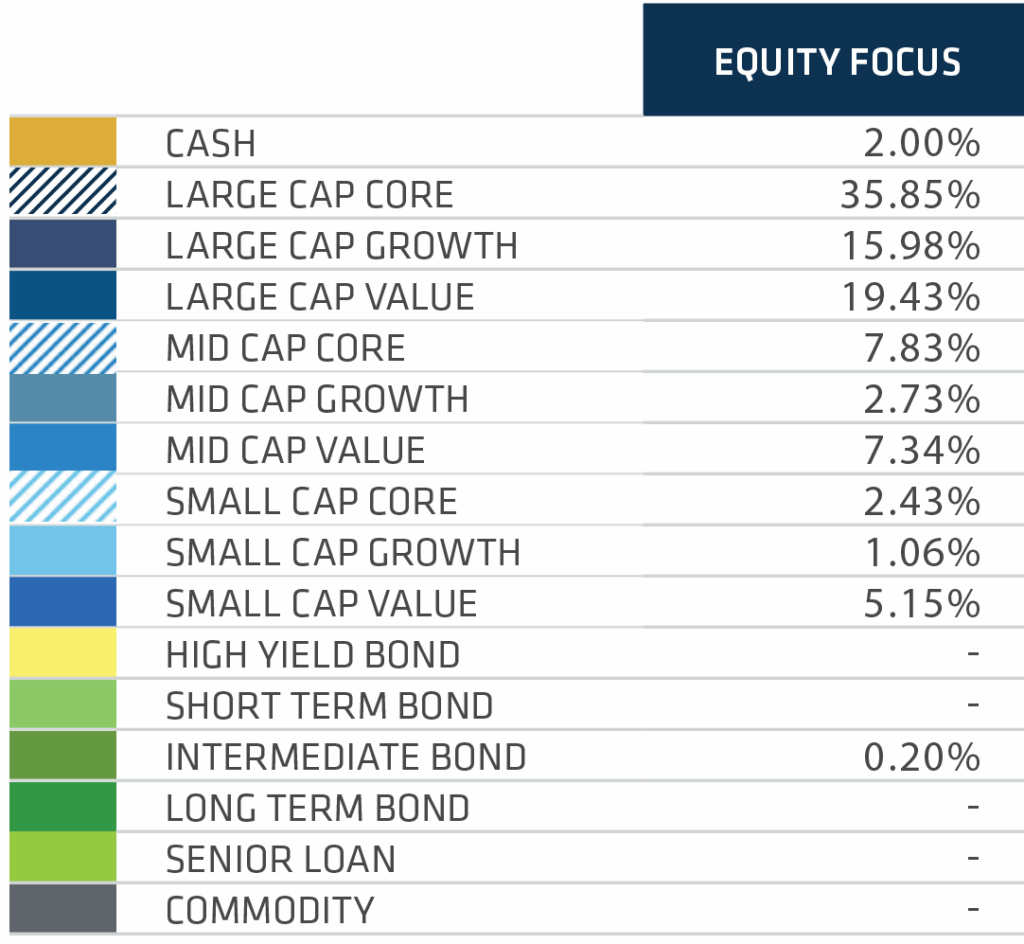Select the striped Large Cap Core swatch
Image resolution: width=1024 pixels, height=944 pixels.
(63, 193)
